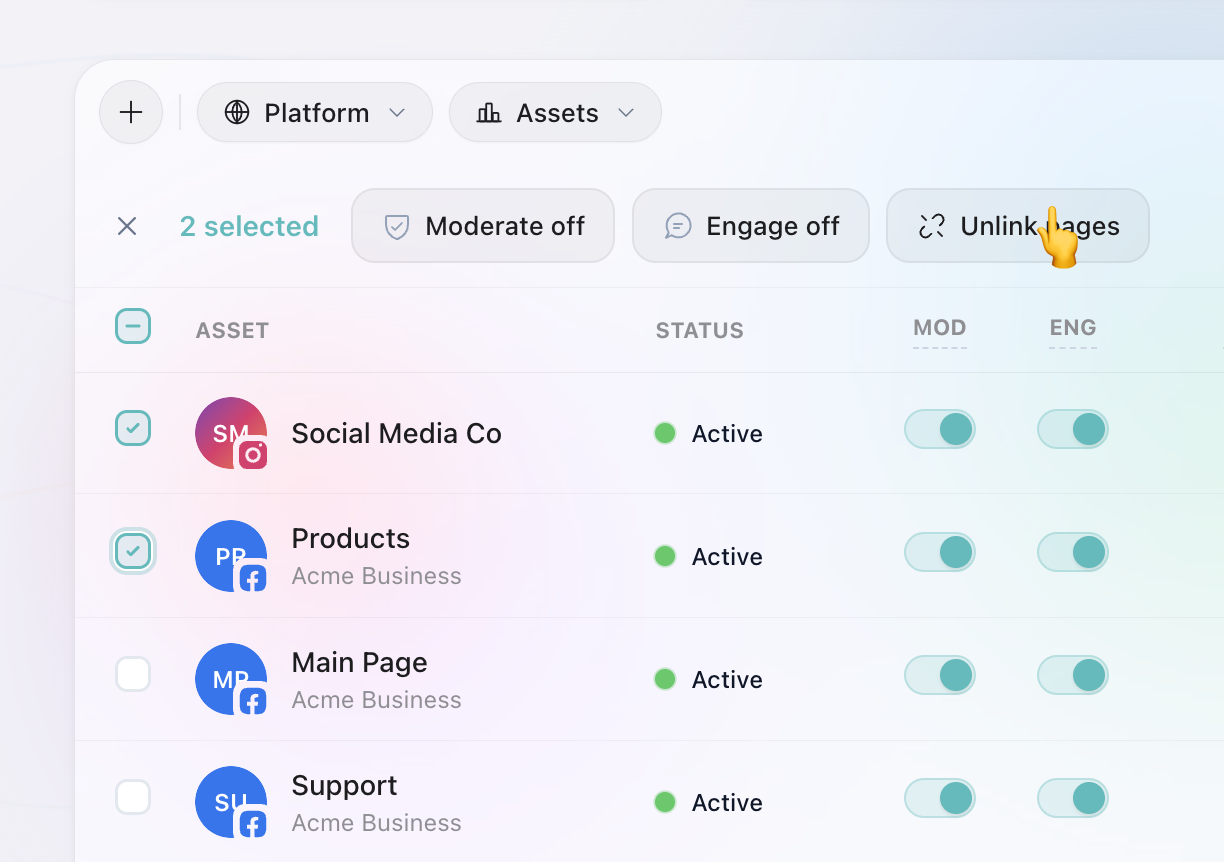Click the X to clear selection
This screenshot has height=862, width=1224.
127,226
